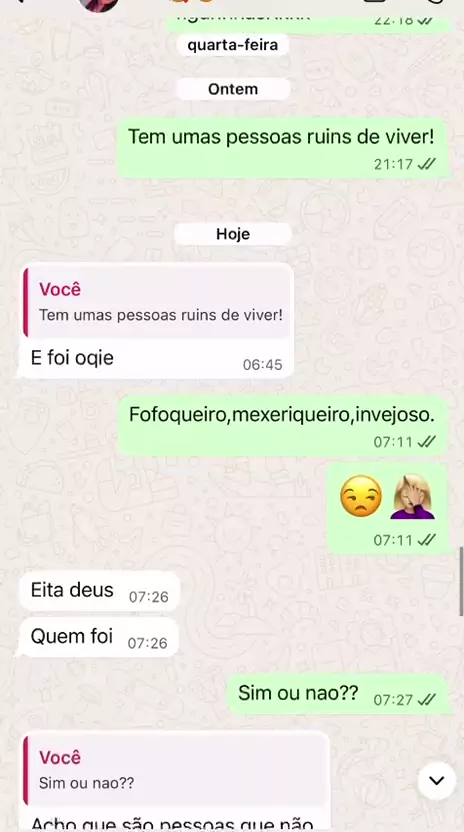The image size is (464, 832).
Task: Tap the double check marks beside 07:27
Action: tap(426, 700)
